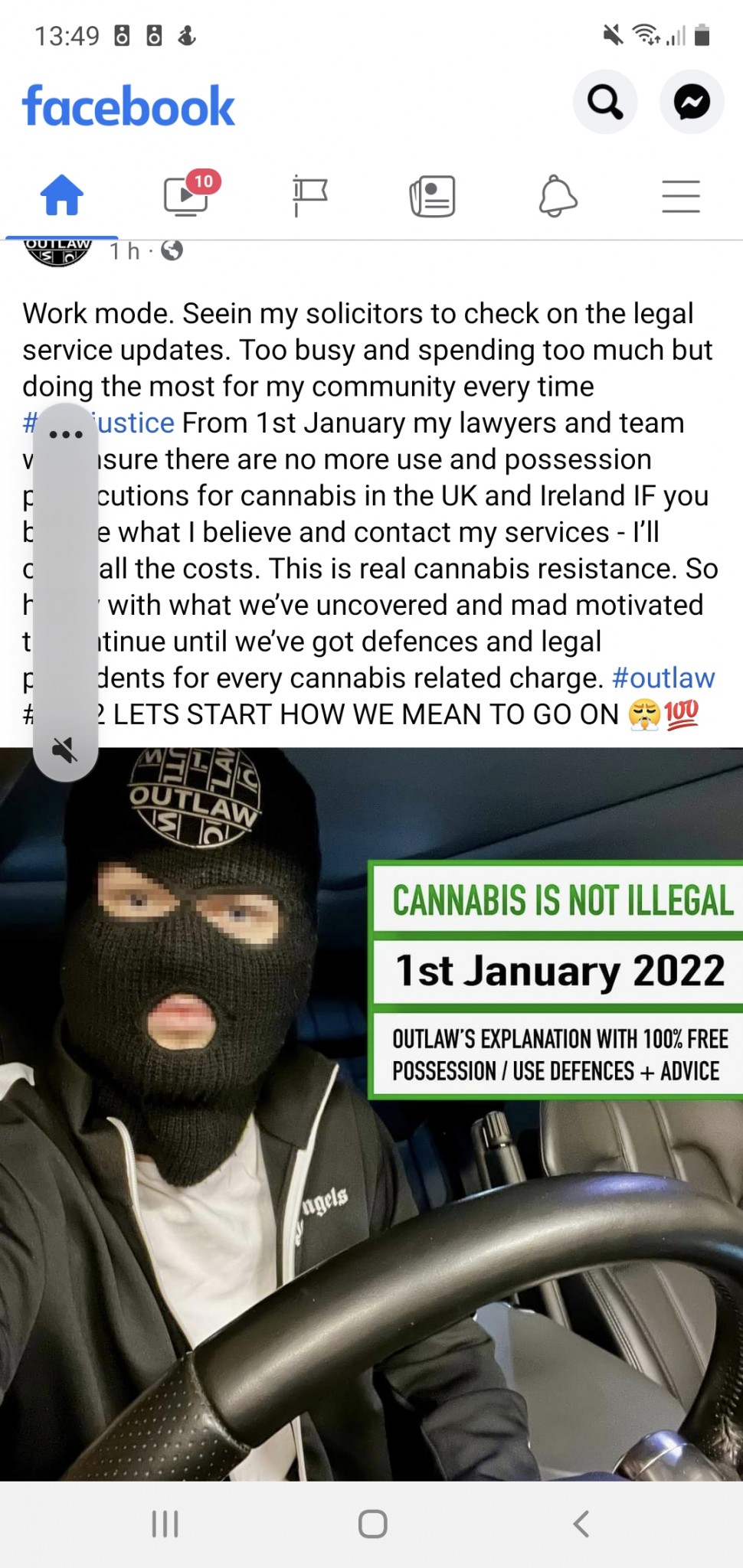Go to the Home feed tab
The height and width of the screenshot is (1568, 743).
(62, 196)
